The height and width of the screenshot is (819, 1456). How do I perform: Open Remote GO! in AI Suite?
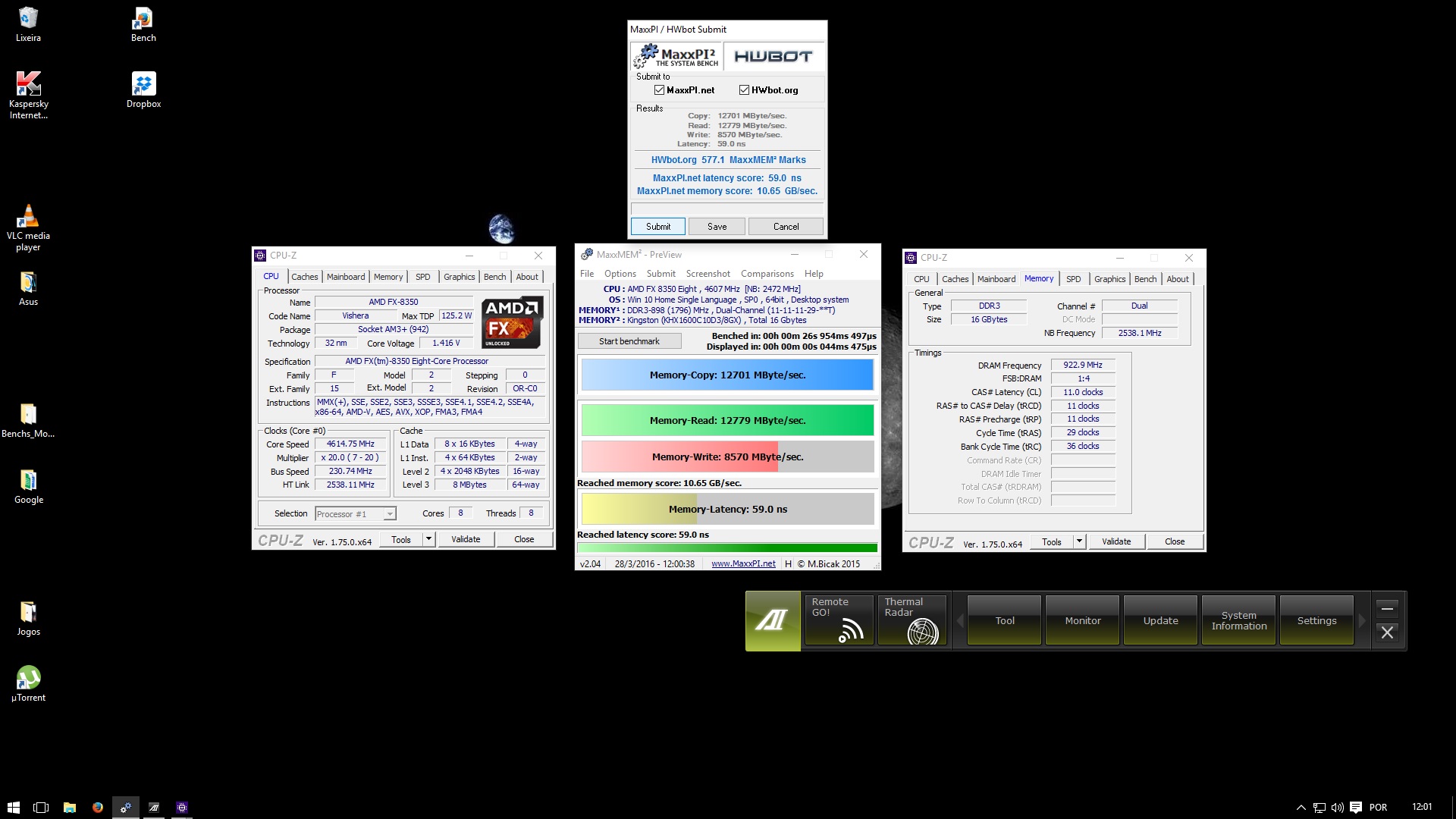coord(838,621)
